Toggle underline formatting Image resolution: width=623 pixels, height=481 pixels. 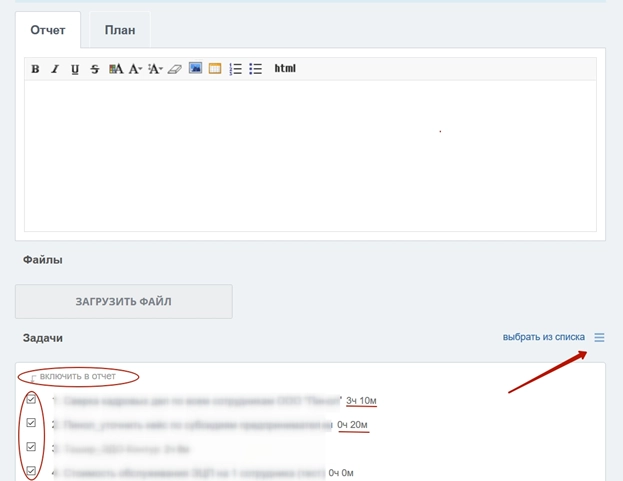point(75,69)
